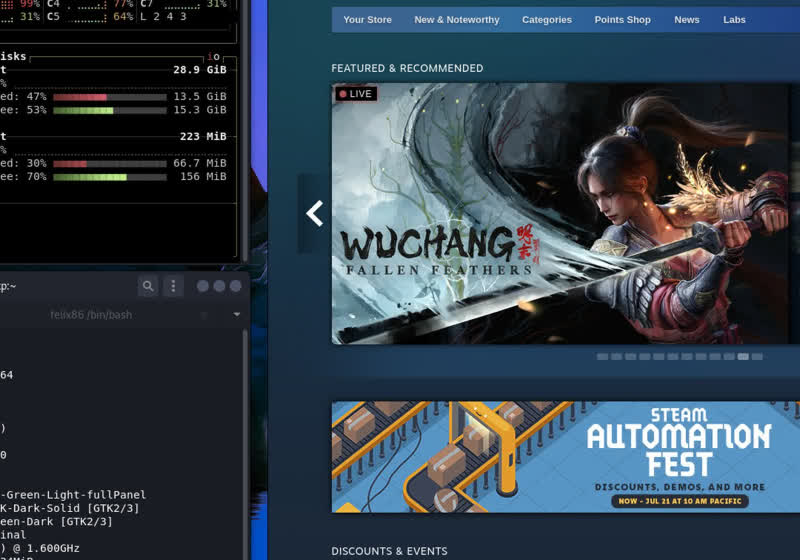Go to Points Shop

point(622,20)
